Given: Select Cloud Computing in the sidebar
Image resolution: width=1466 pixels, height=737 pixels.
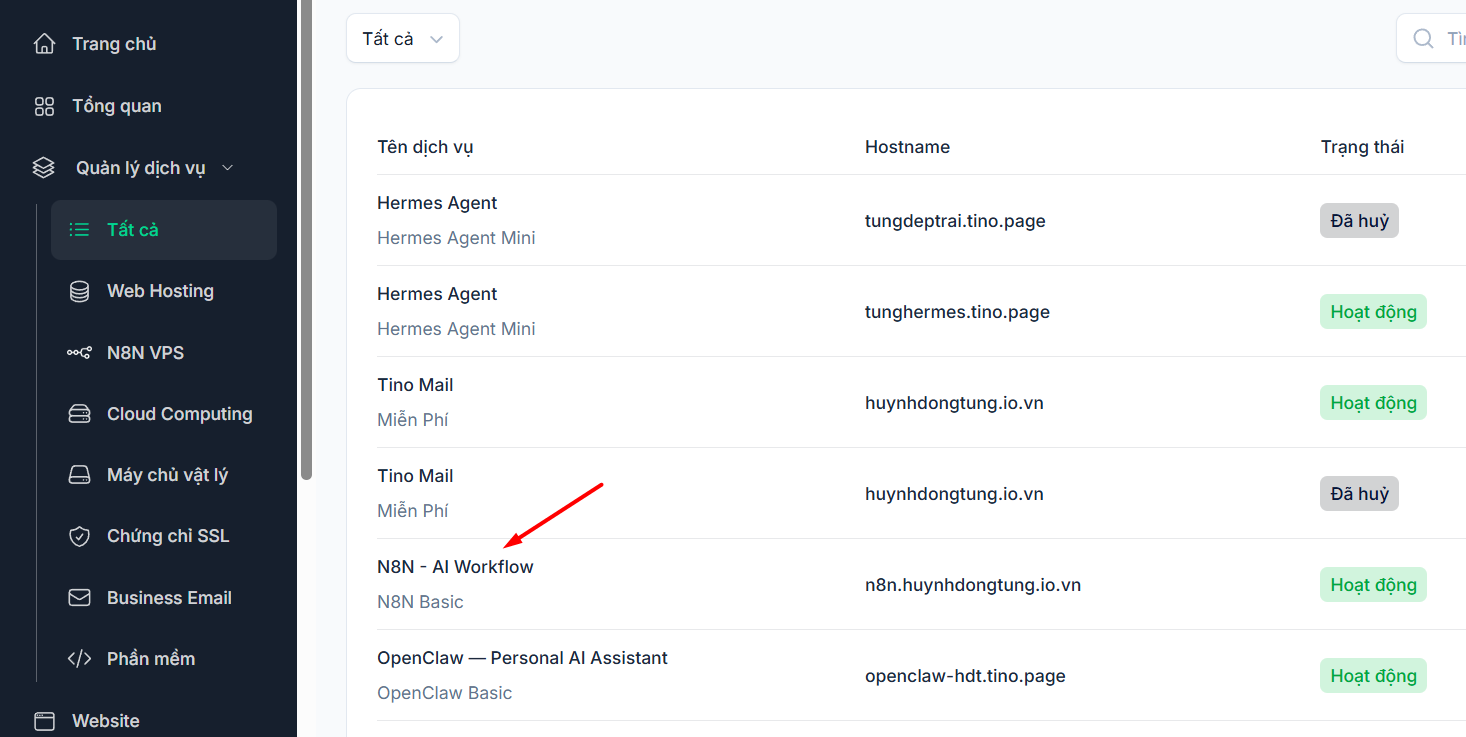Looking at the screenshot, I should point(180,414).
